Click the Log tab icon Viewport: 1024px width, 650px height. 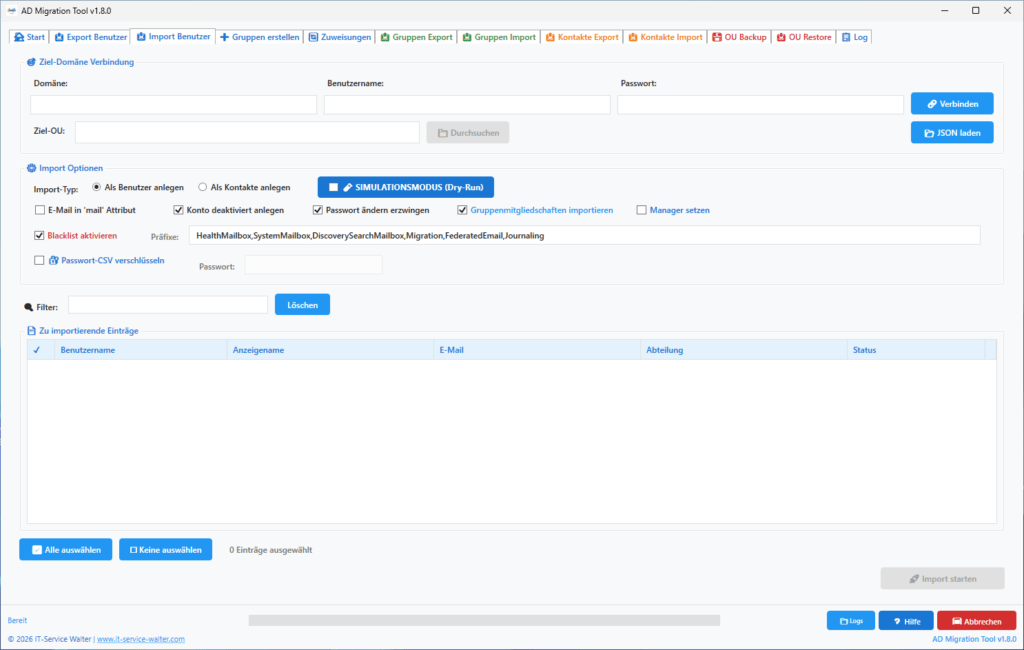pos(846,37)
